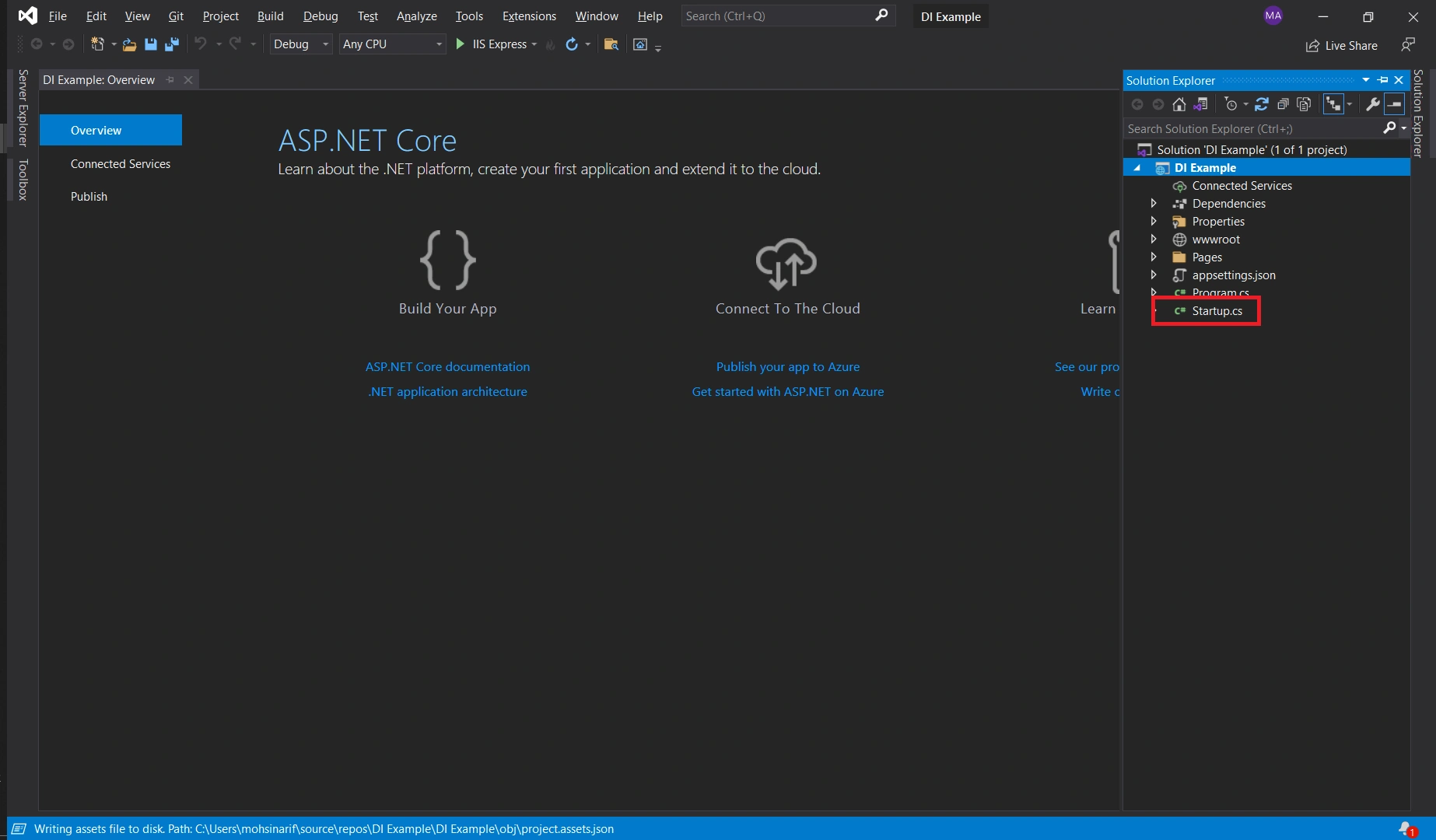
Task: Click the Home icon in Solution Explorer
Action: tap(1179, 104)
